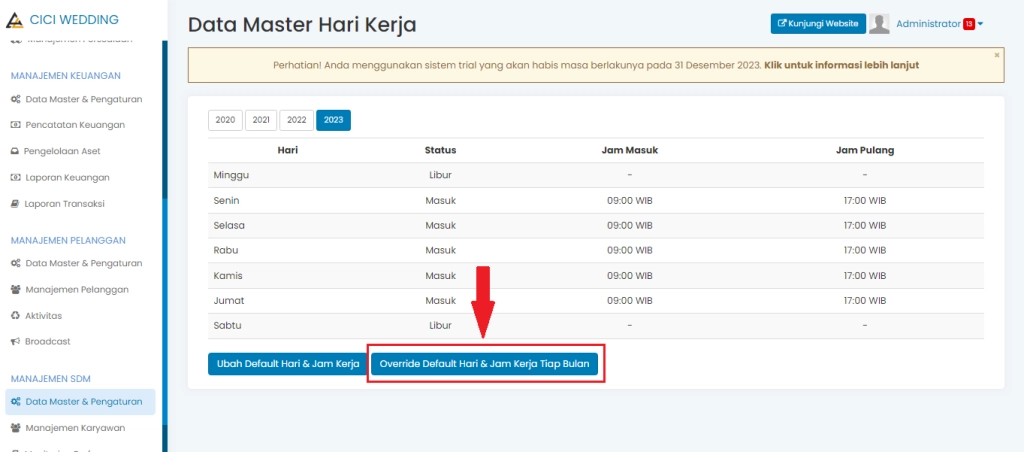Click the Selasa row day cell

pos(288,225)
